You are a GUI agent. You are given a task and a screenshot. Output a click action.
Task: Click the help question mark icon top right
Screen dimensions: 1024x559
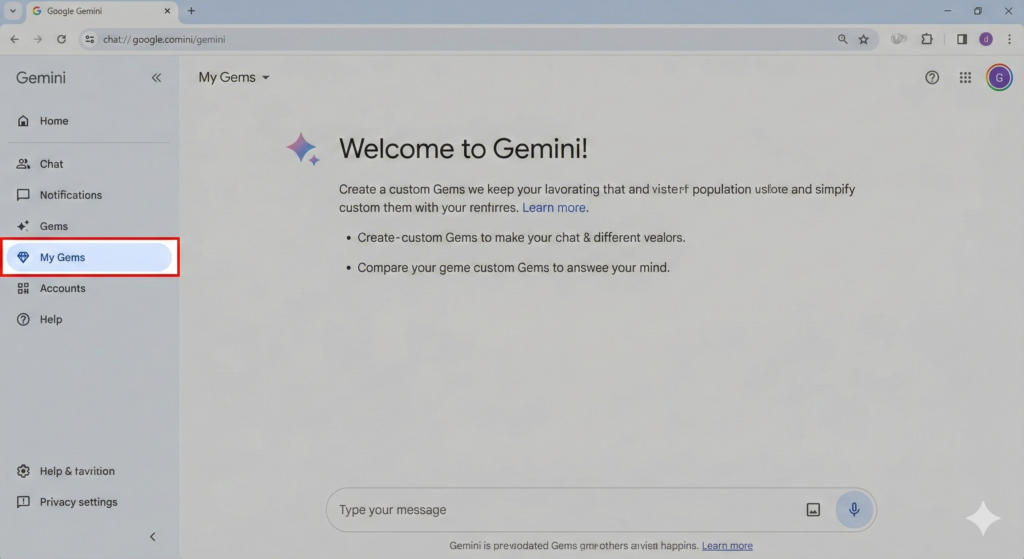[x=932, y=78]
